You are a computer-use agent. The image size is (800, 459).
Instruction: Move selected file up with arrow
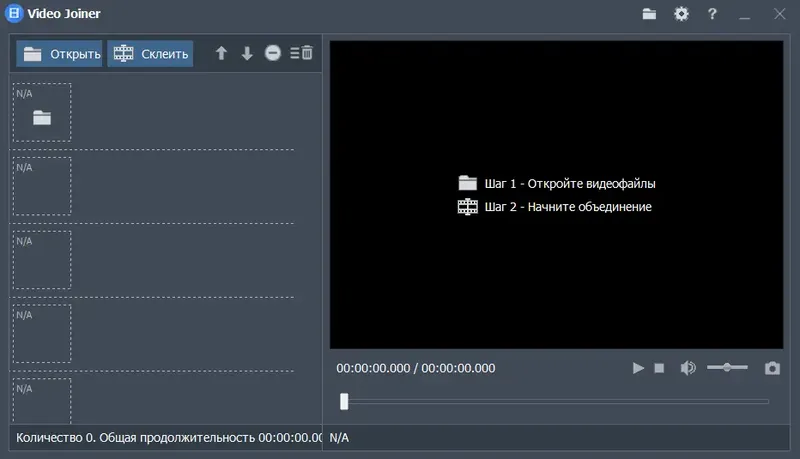tap(221, 53)
